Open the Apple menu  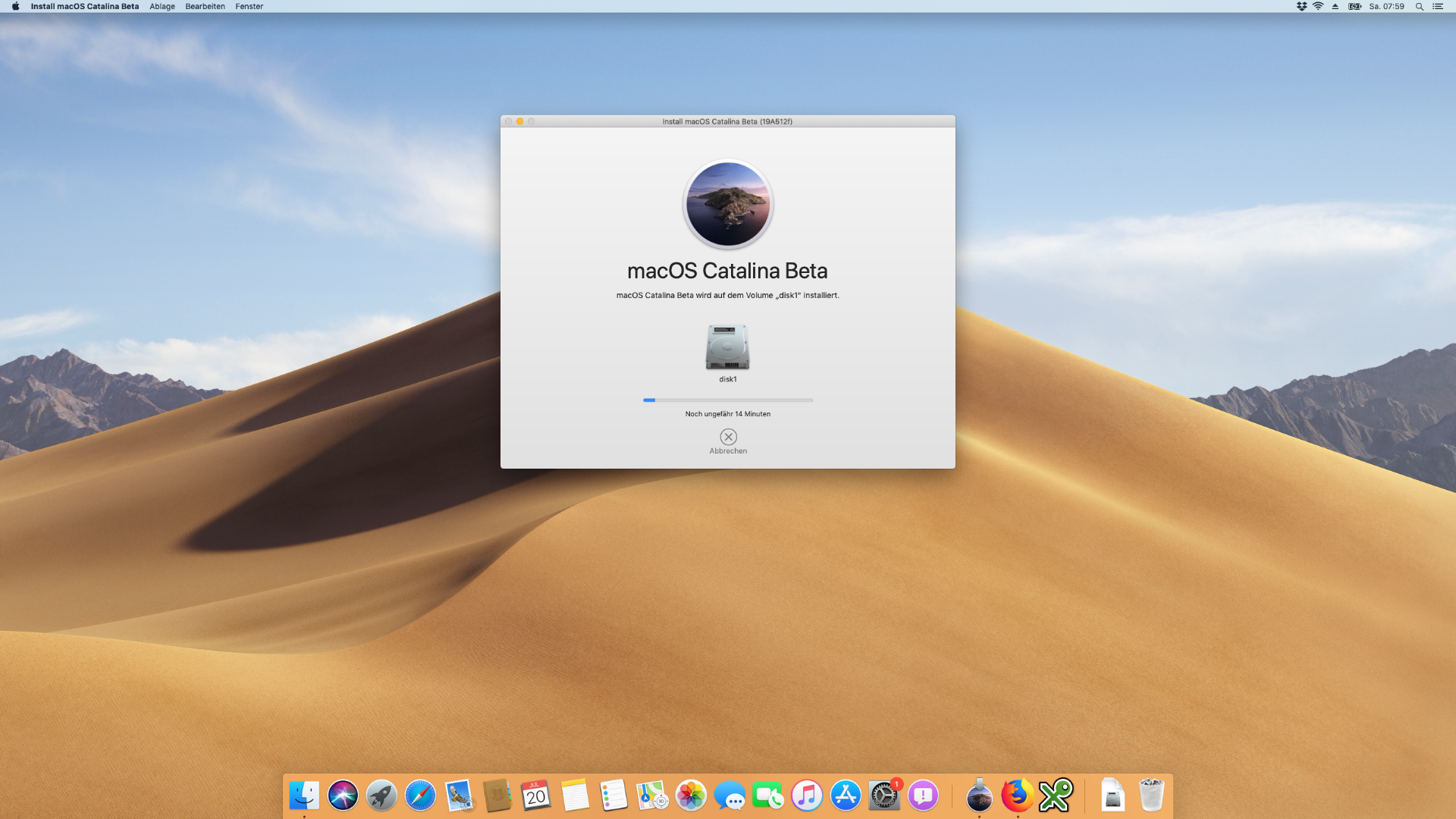(x=15, y=6)
